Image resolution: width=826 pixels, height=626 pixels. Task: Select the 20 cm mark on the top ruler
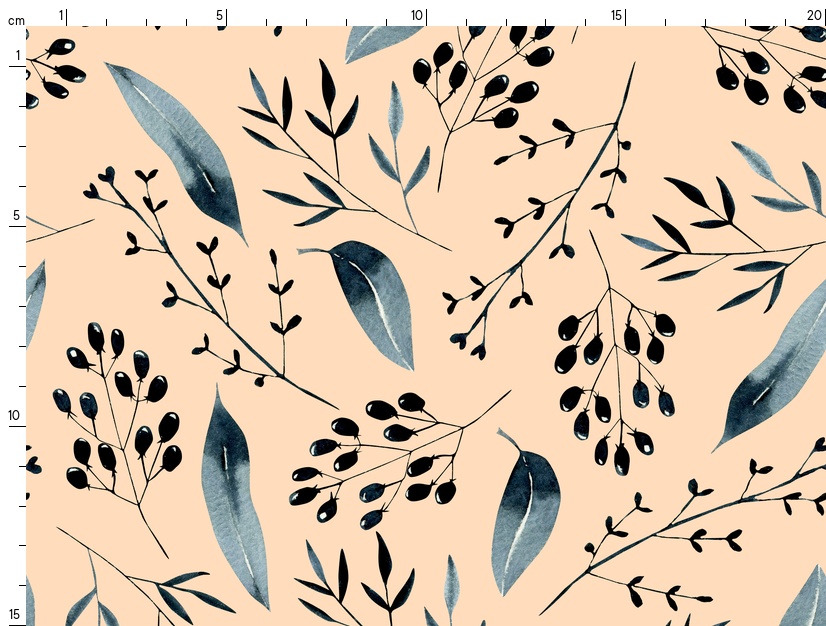click(x=814, y=15)
